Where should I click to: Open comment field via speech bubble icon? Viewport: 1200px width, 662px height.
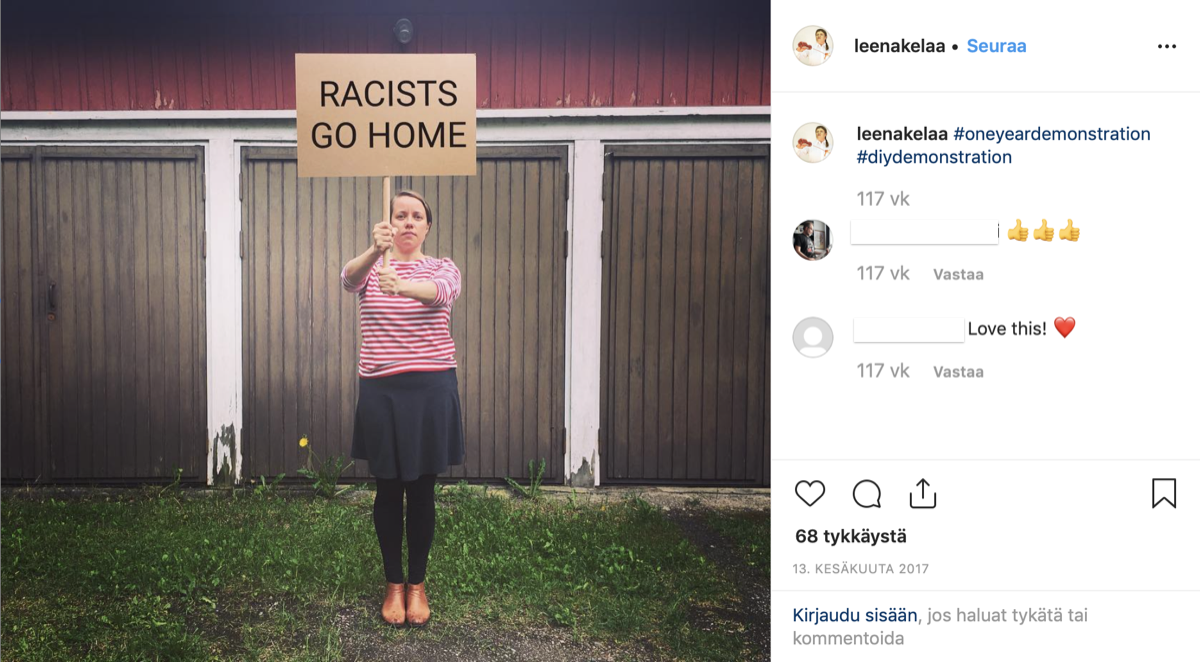tap(867, 493)
